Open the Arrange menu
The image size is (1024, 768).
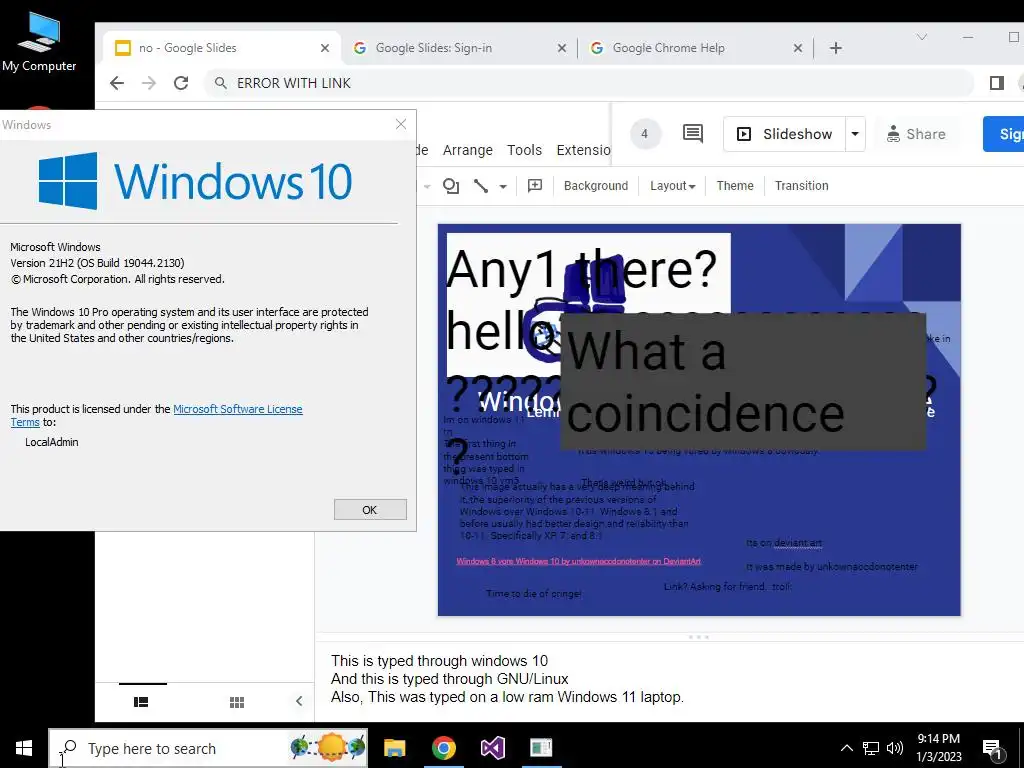(x=468, y=150)
